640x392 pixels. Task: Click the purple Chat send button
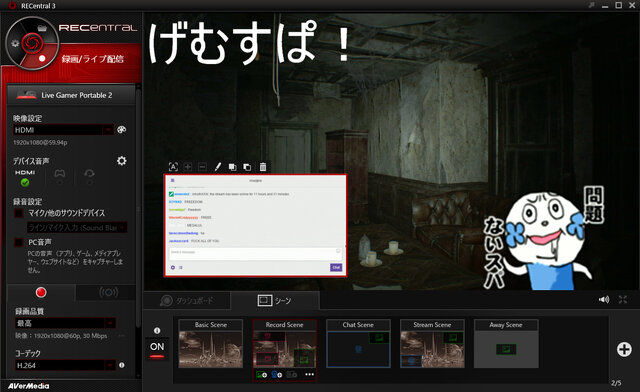[336, 267]
